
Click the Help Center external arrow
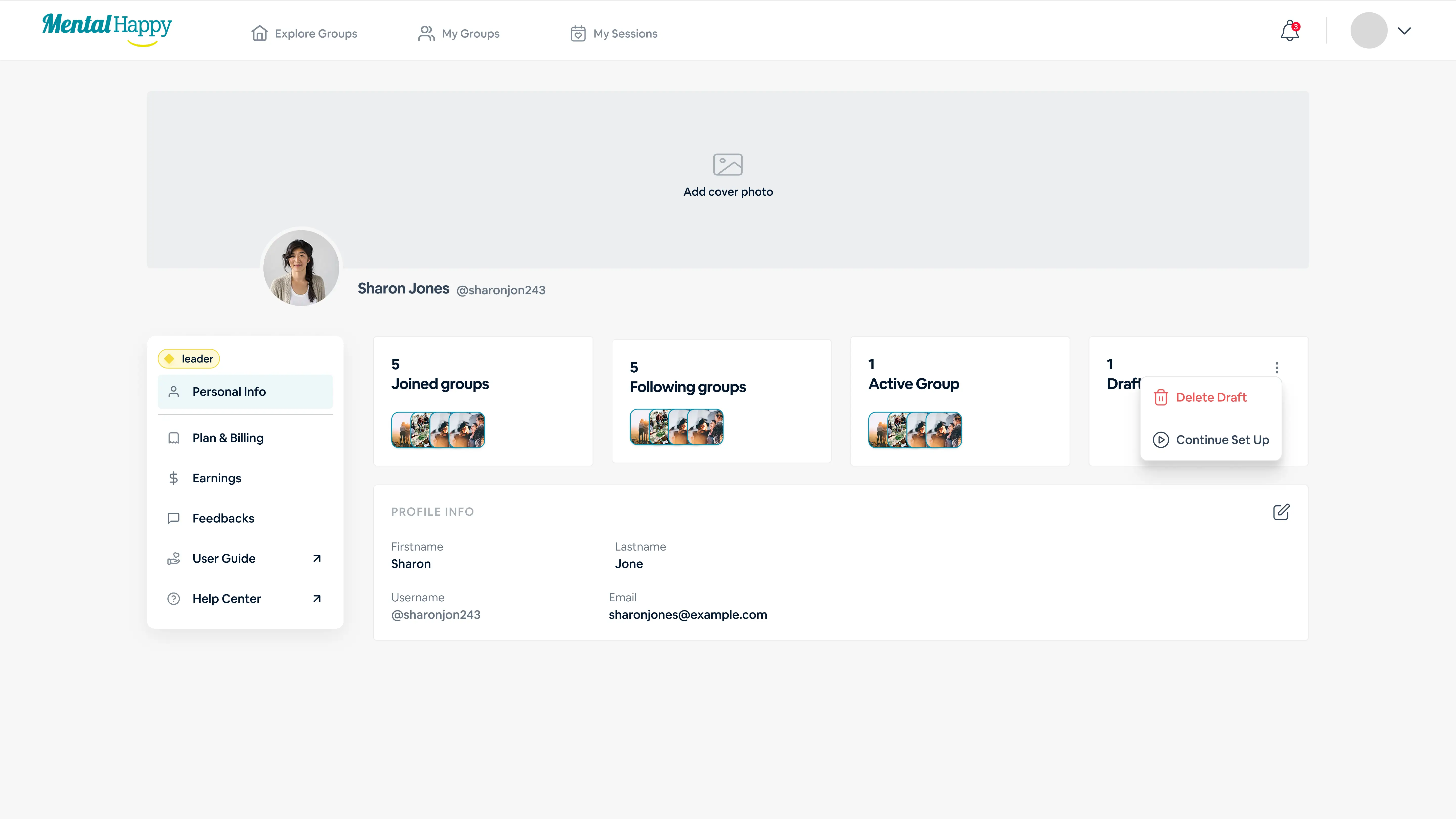point(317,599)
